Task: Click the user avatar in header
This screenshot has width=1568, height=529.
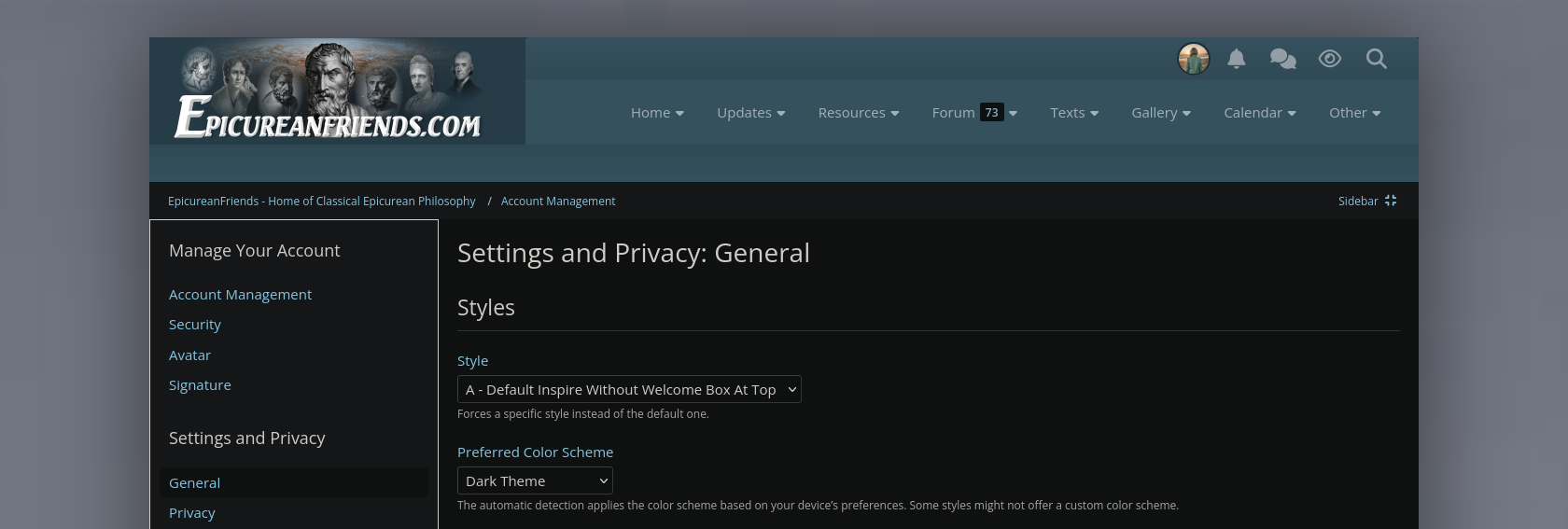Action: [x=1194, y=59]
